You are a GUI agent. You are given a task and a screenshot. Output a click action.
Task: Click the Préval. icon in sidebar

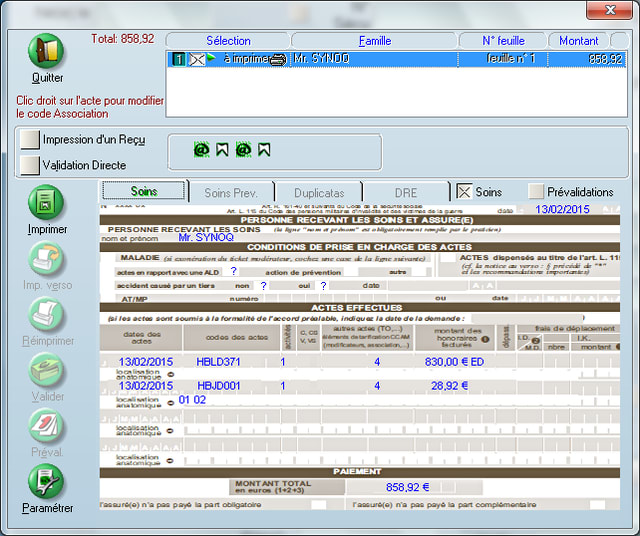point(47,426)
